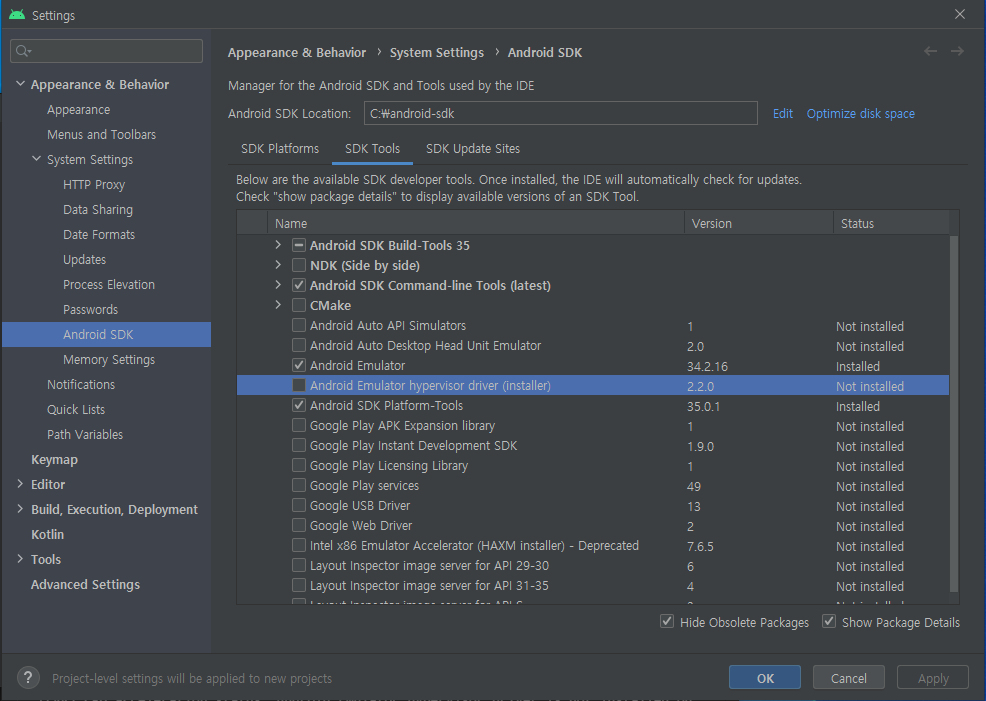Click the back navigation arrow
This screenshot has height=701, width=986.
pyautogui.click(x=930, y=52)
